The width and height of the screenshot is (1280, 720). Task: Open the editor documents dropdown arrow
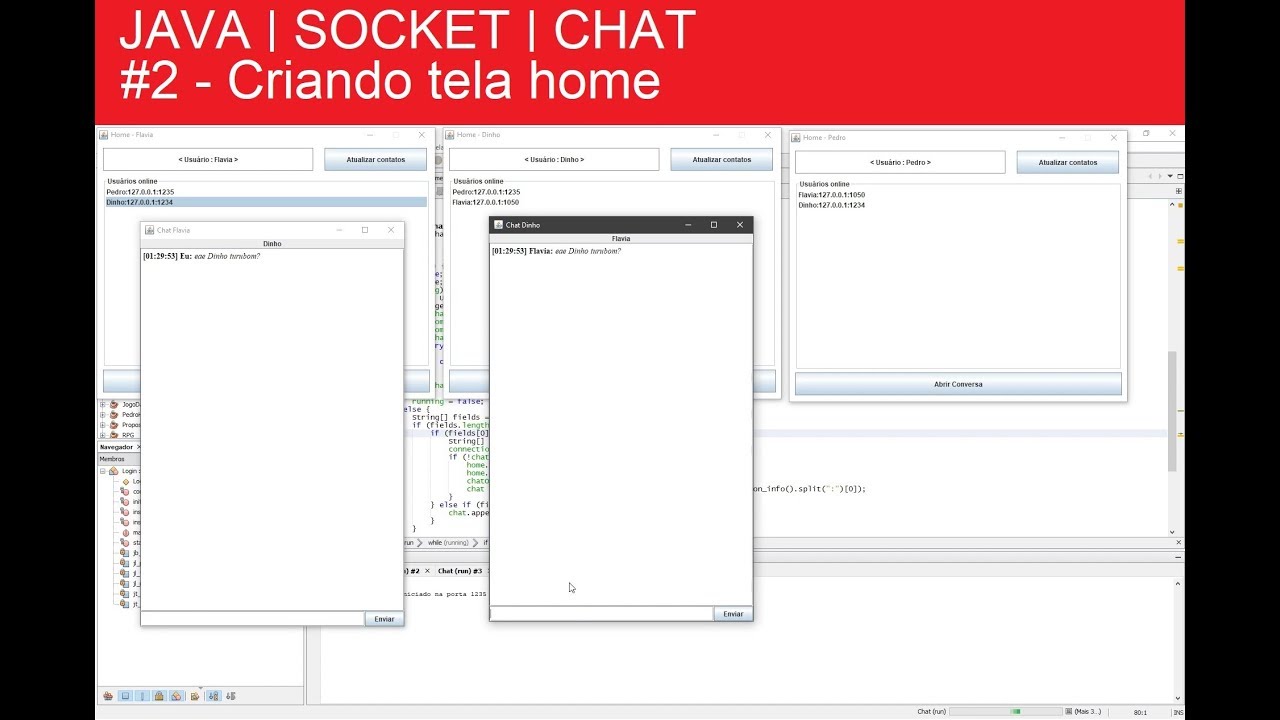(1170, 176)
